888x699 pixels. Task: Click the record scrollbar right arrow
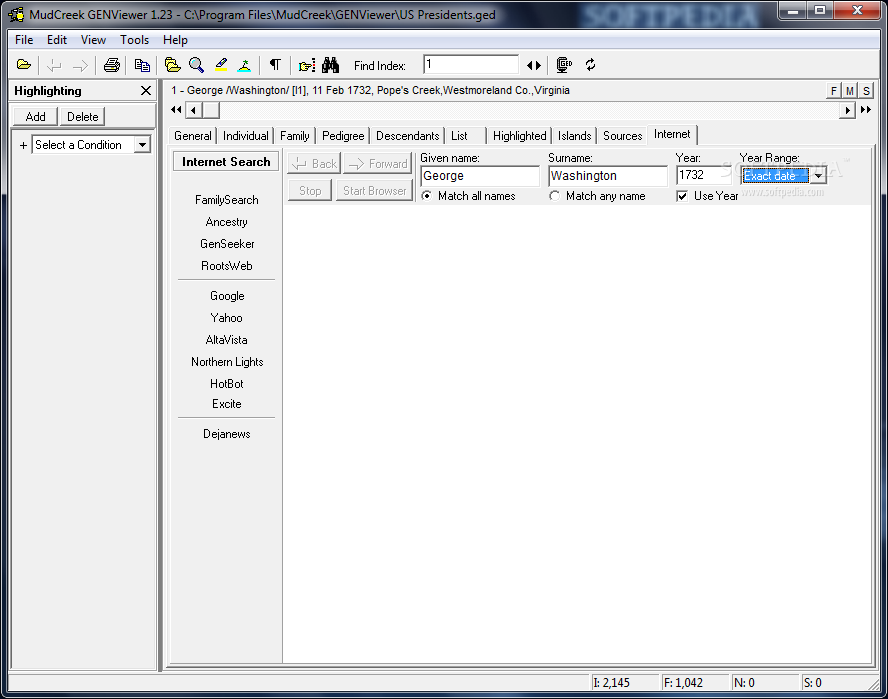coord(847,110)
